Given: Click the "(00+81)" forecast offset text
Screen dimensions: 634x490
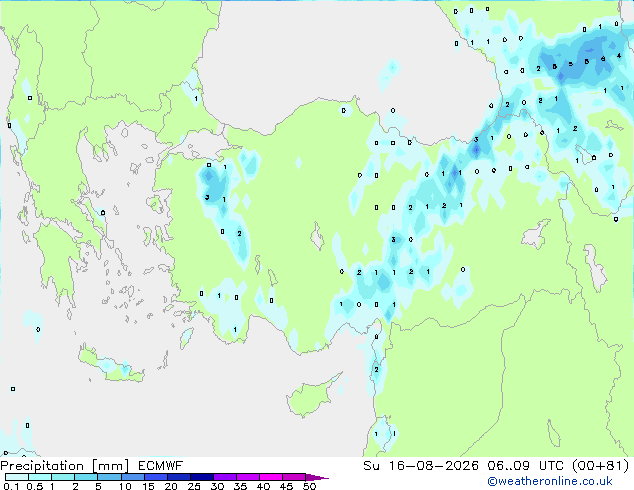Looking at the screenshot, I should (601, 466).
